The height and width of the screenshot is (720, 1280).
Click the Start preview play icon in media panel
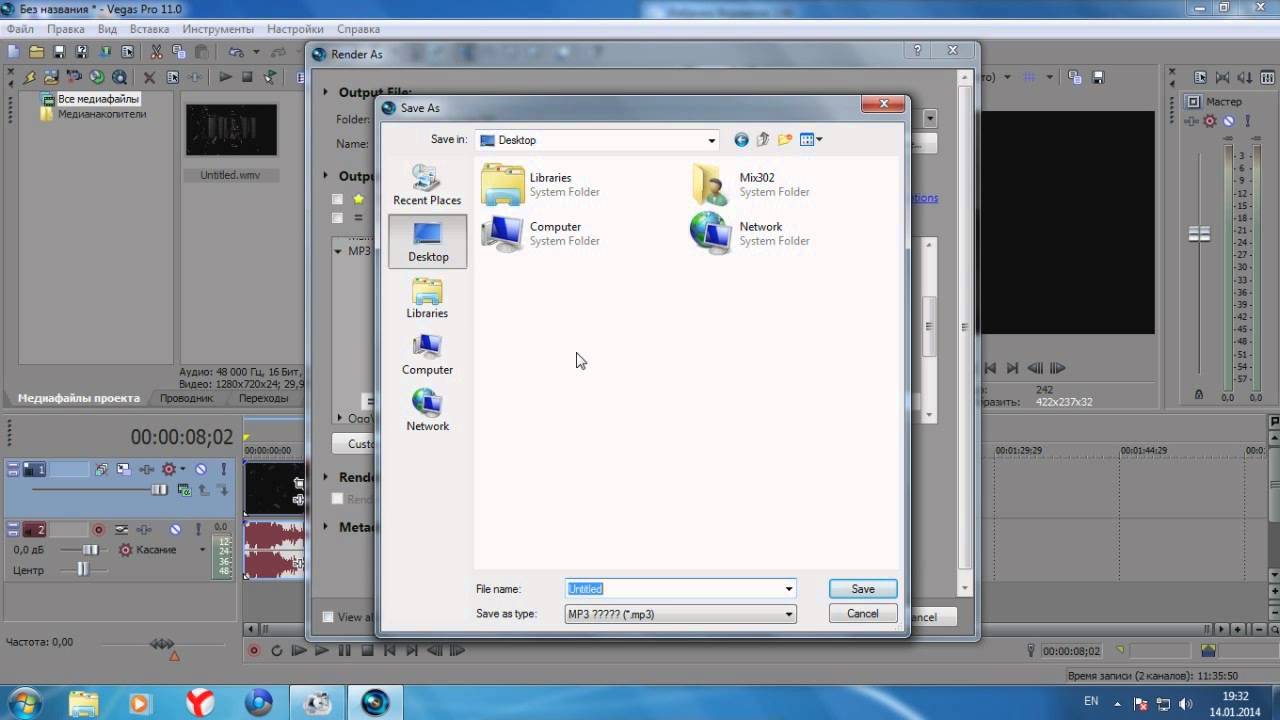point(225,77)
